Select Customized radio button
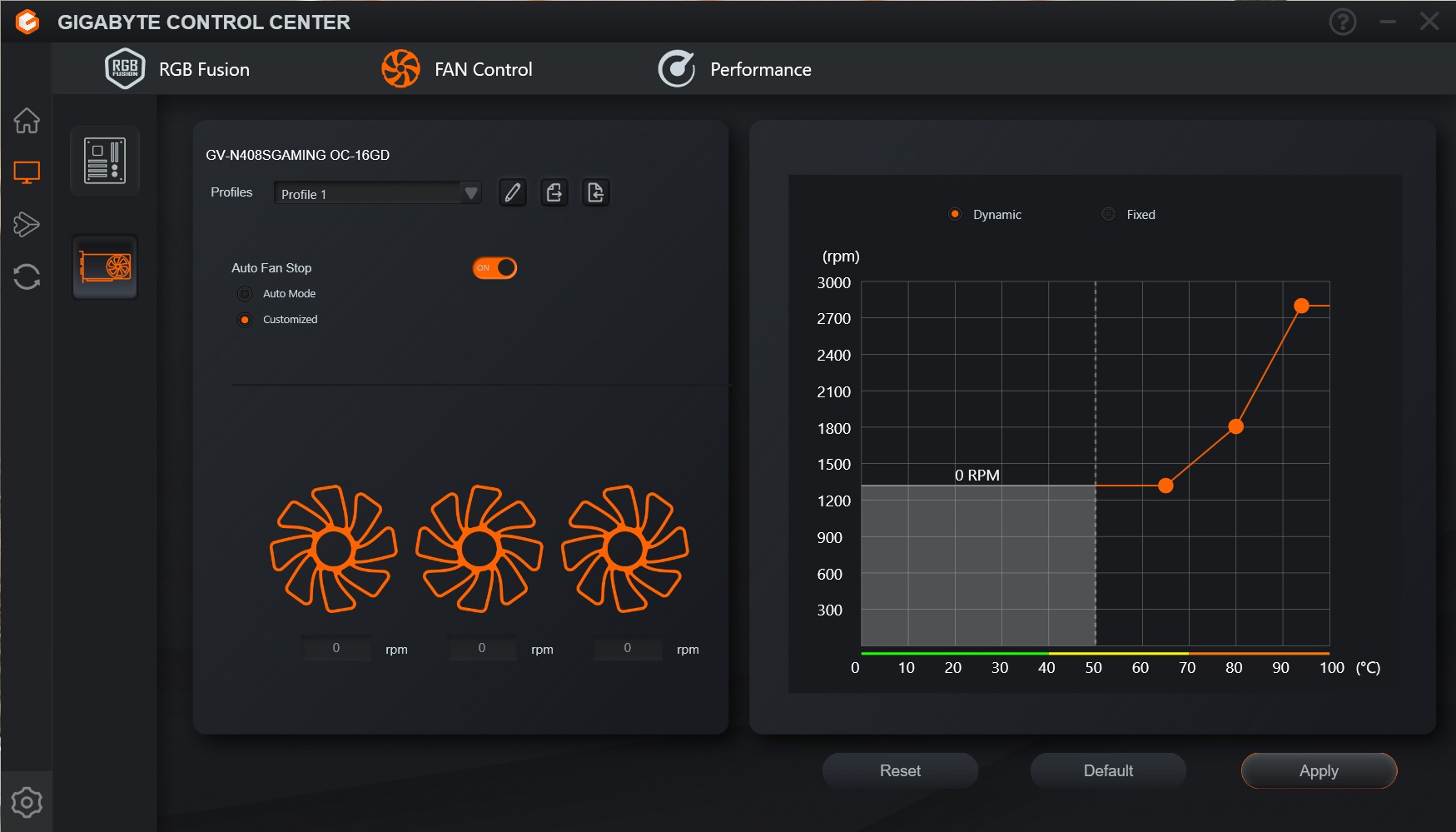This screenshot has width=1456, height=832. coord(245,320)
